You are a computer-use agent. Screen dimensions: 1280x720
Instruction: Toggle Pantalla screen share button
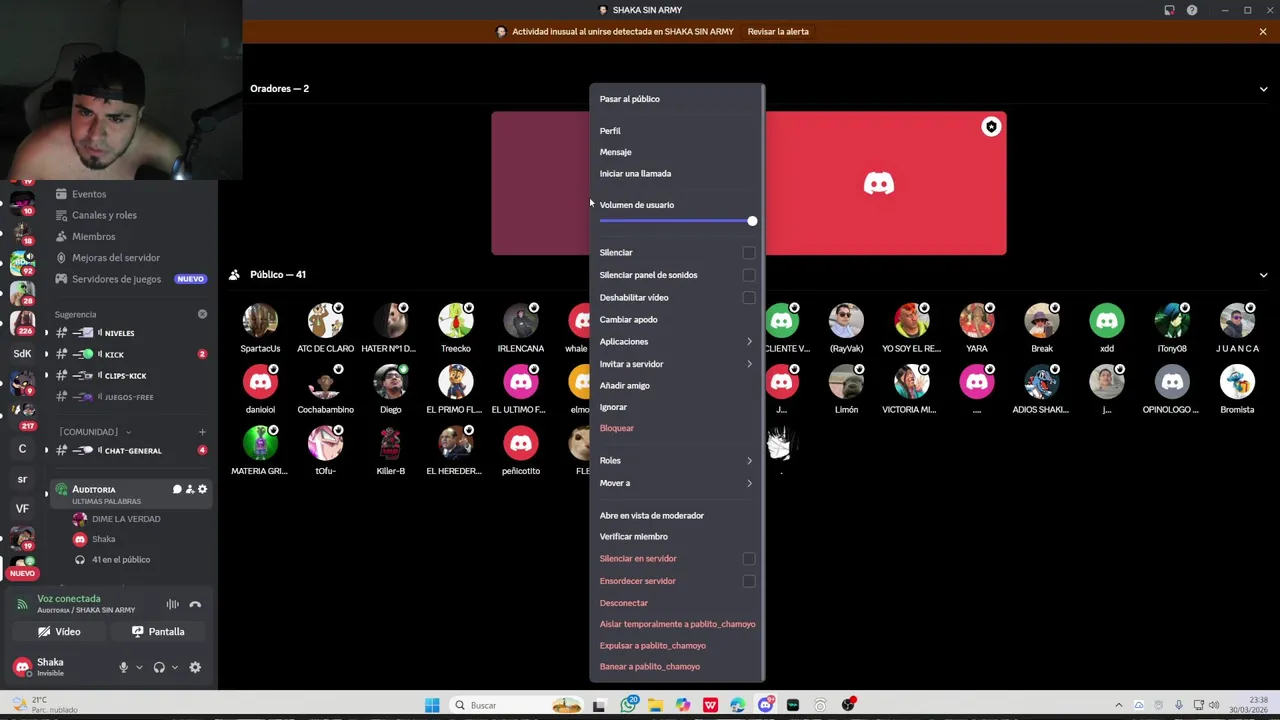coord(158,632)
